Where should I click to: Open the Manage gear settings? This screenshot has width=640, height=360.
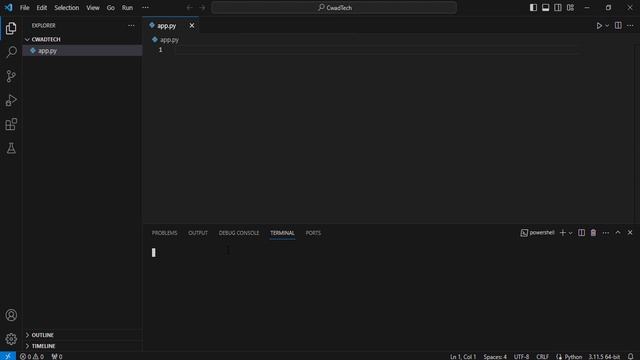(x=11, y=339)
